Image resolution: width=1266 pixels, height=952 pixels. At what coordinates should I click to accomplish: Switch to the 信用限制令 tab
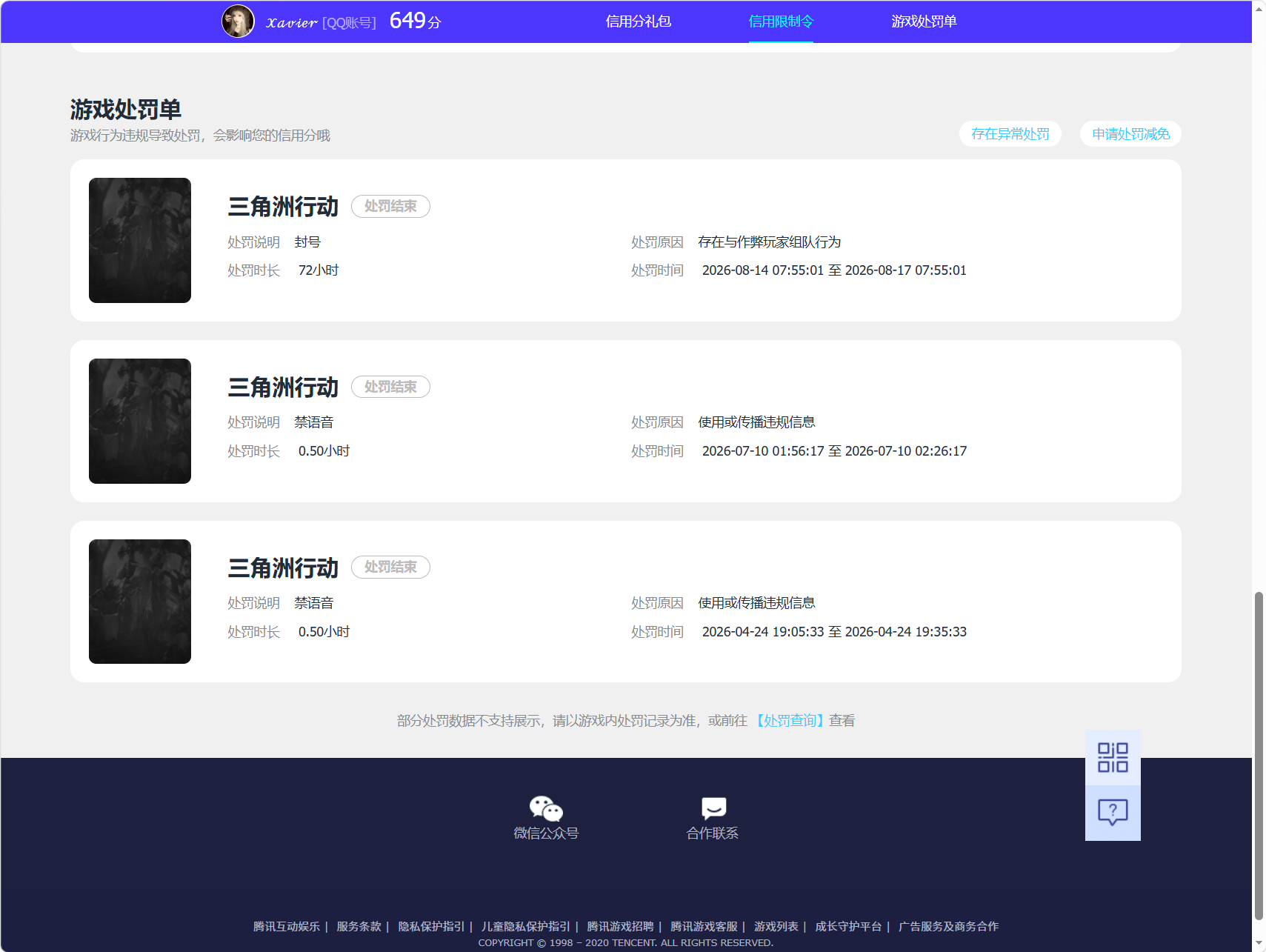[x=781, y=21]
